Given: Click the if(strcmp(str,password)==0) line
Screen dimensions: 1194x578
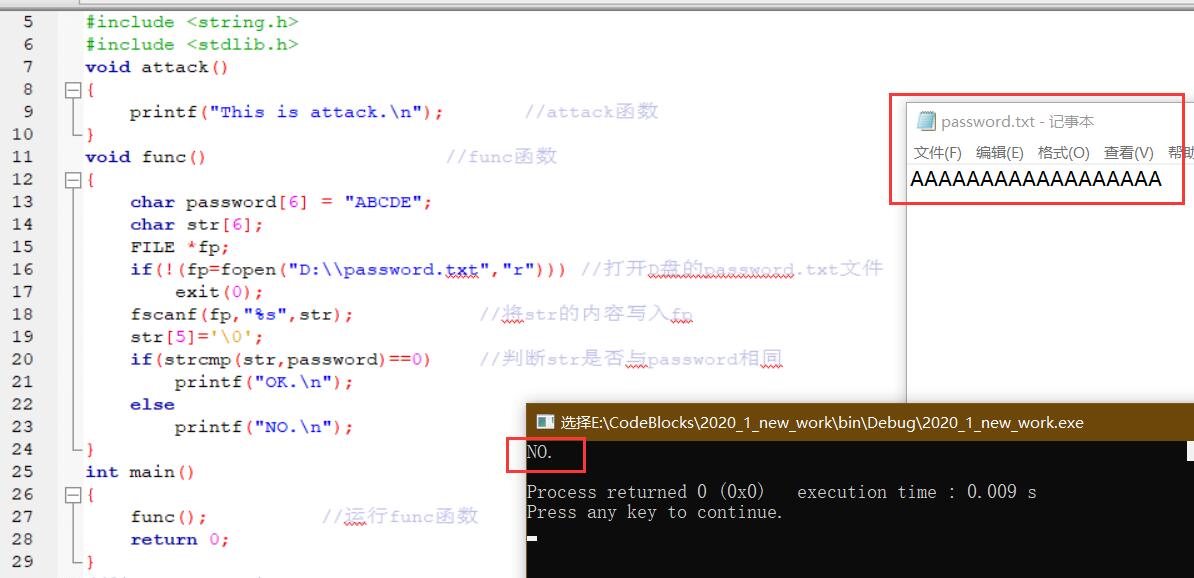Looking at the screenshot, I should click(280, 359).
